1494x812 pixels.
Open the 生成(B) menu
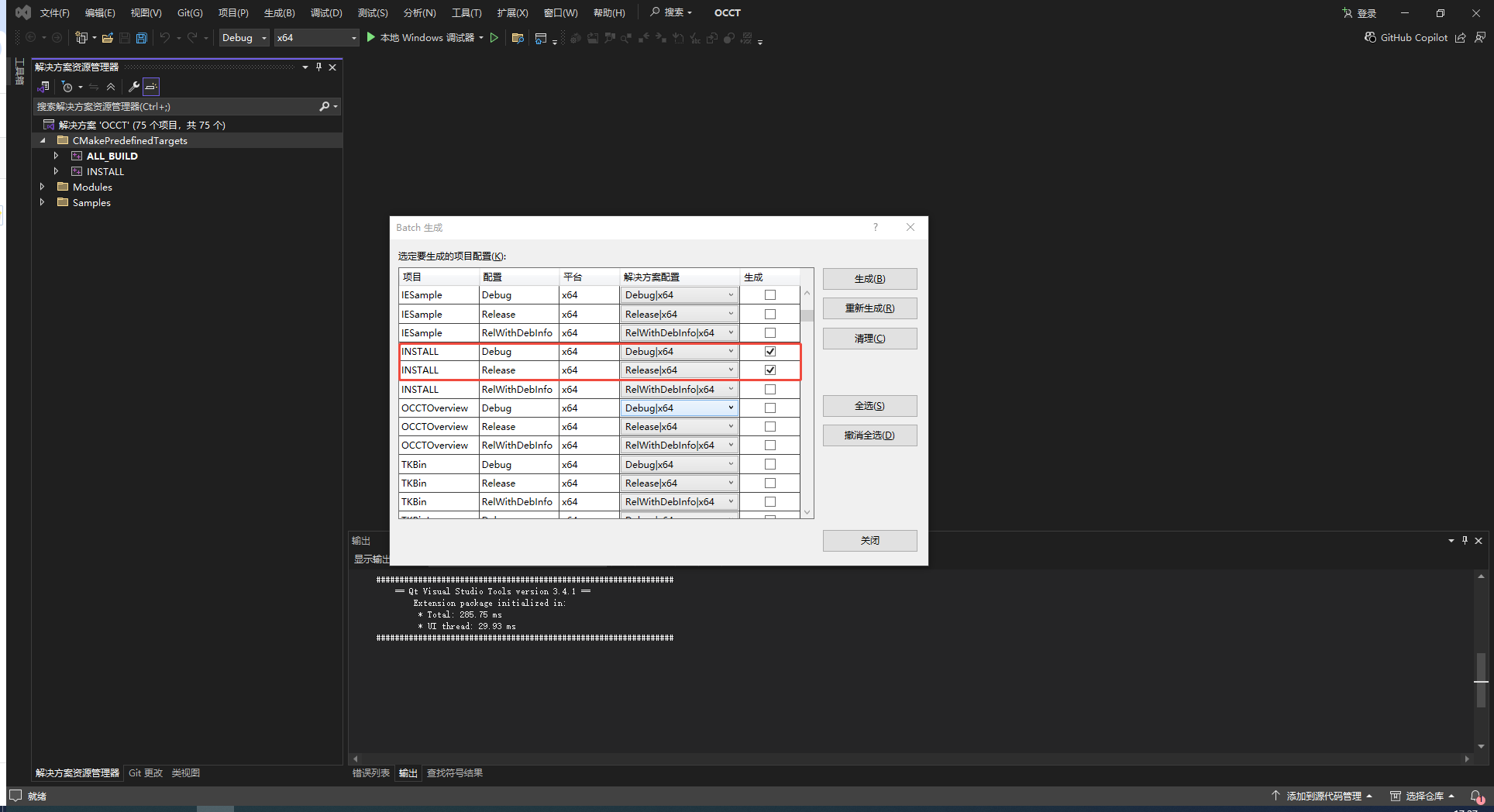pyautogui.click(x=279, y=12)
